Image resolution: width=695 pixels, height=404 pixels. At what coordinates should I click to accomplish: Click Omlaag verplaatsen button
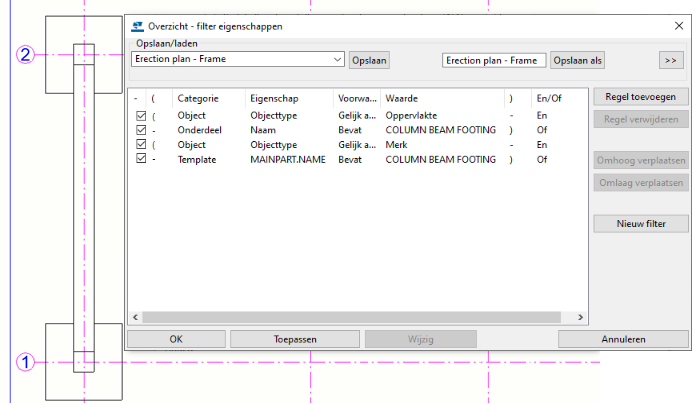(x=640, y=183)
